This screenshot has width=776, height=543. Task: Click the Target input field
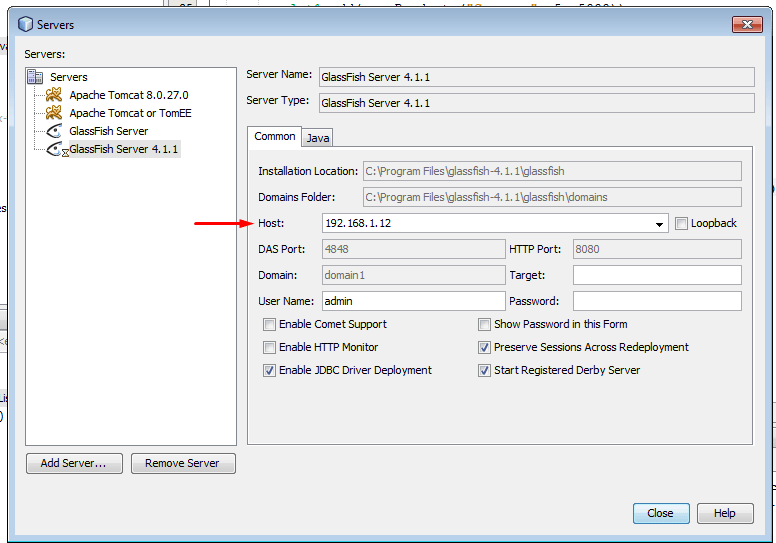click(x=657, y=275)
